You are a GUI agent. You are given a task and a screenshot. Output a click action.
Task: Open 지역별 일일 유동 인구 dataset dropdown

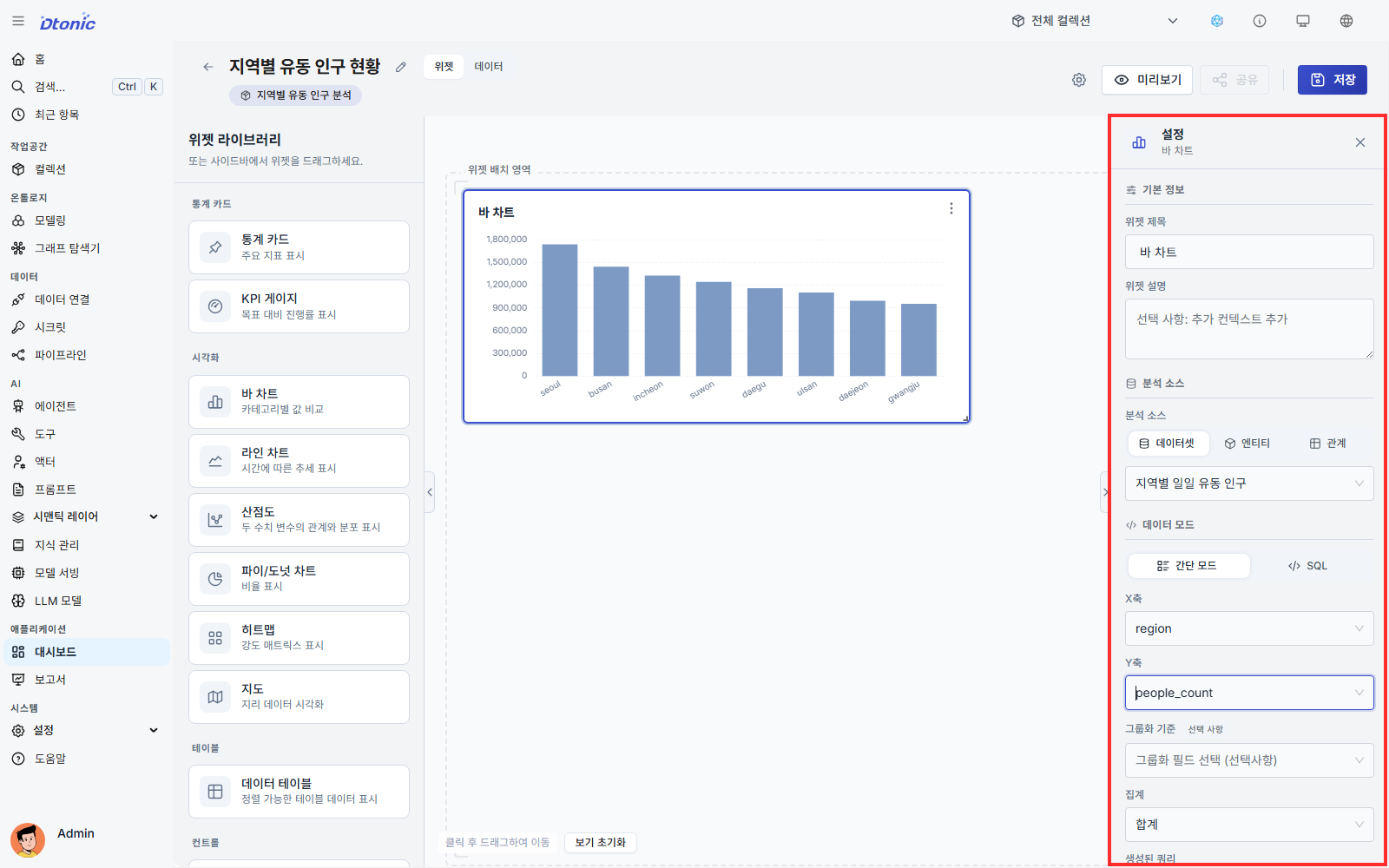click(x=1249, y=483)
